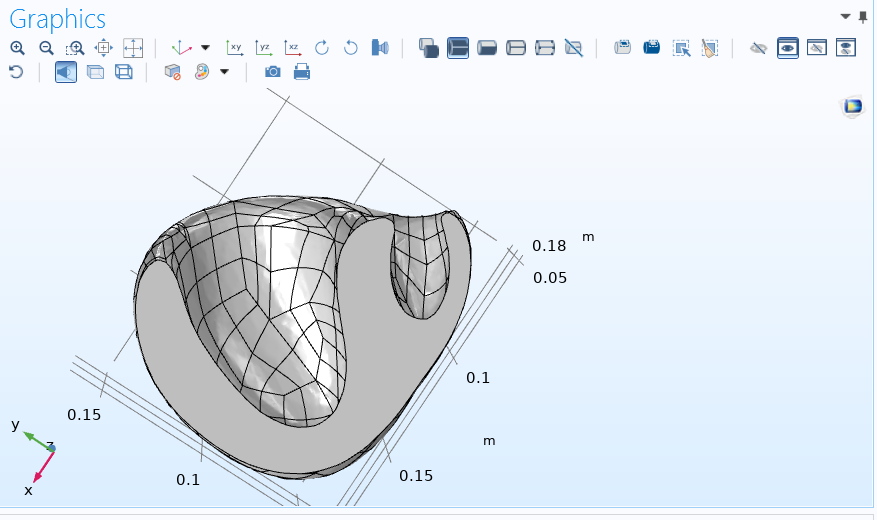Click the crossed-out eye hide icon
This screenshot has width=877, height=520.
(x=759, y=47)
